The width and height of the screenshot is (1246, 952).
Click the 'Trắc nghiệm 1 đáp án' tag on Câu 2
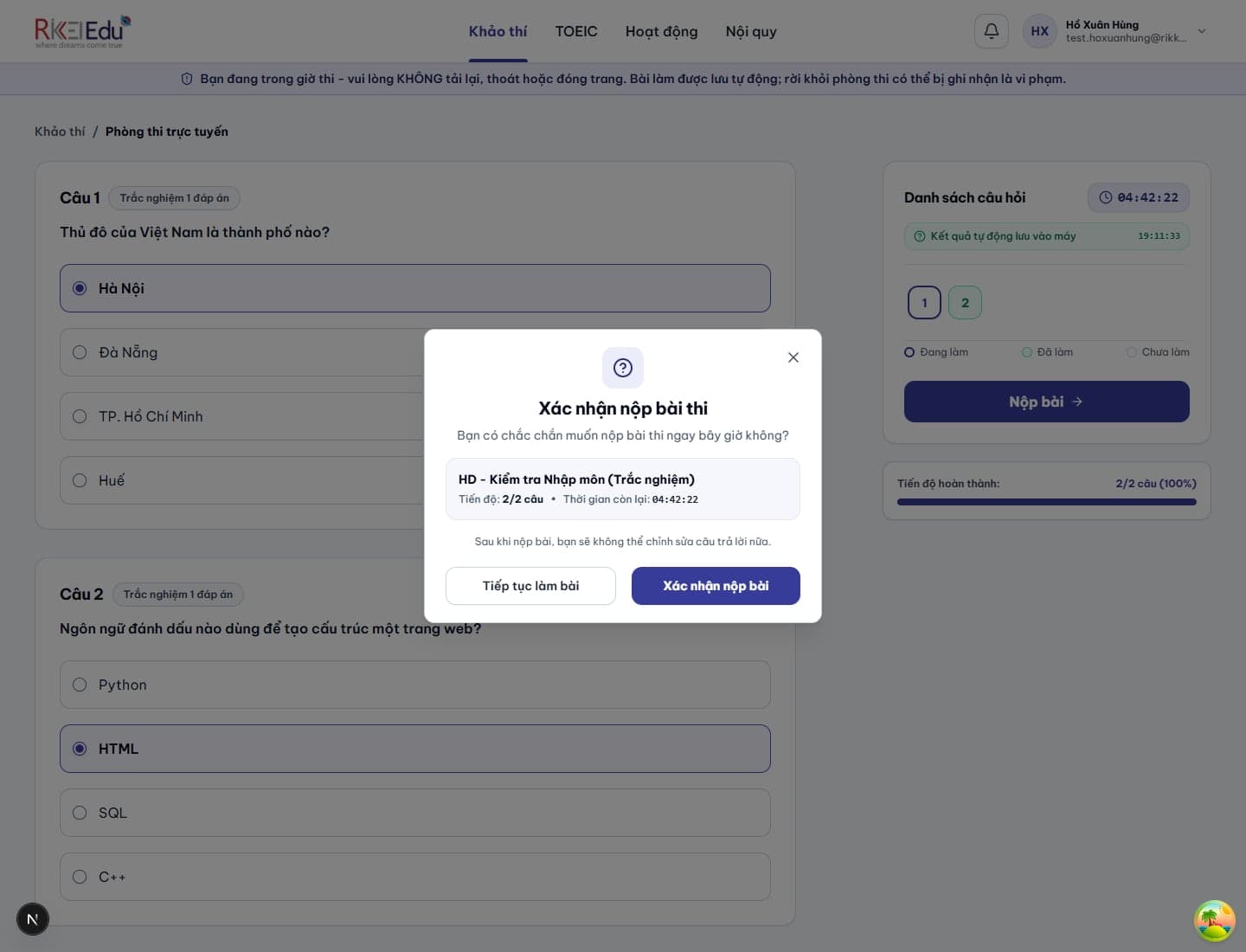(178, 595)
